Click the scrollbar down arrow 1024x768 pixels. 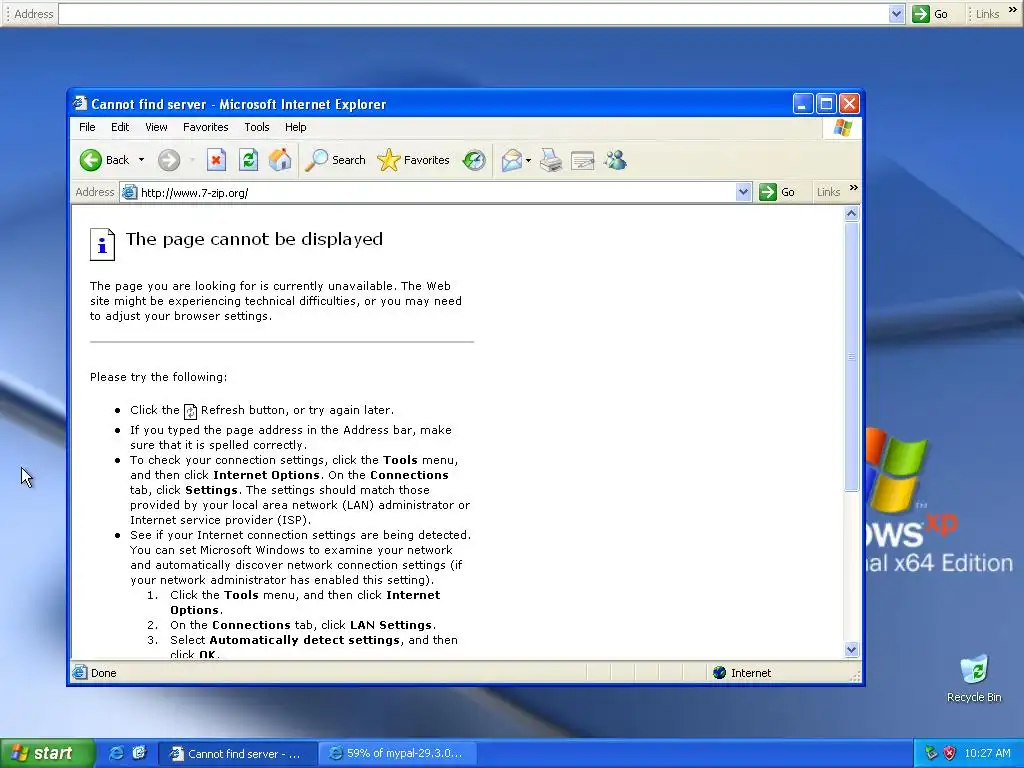tap(851, 649)
